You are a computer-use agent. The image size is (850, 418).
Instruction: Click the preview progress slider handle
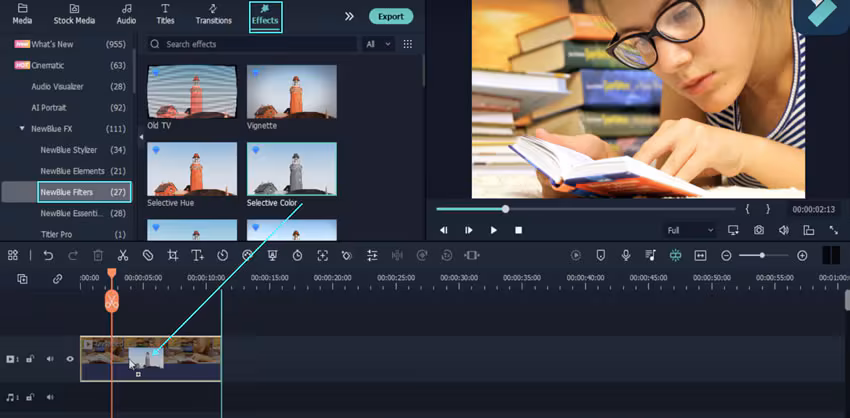[x=505, y=209]
